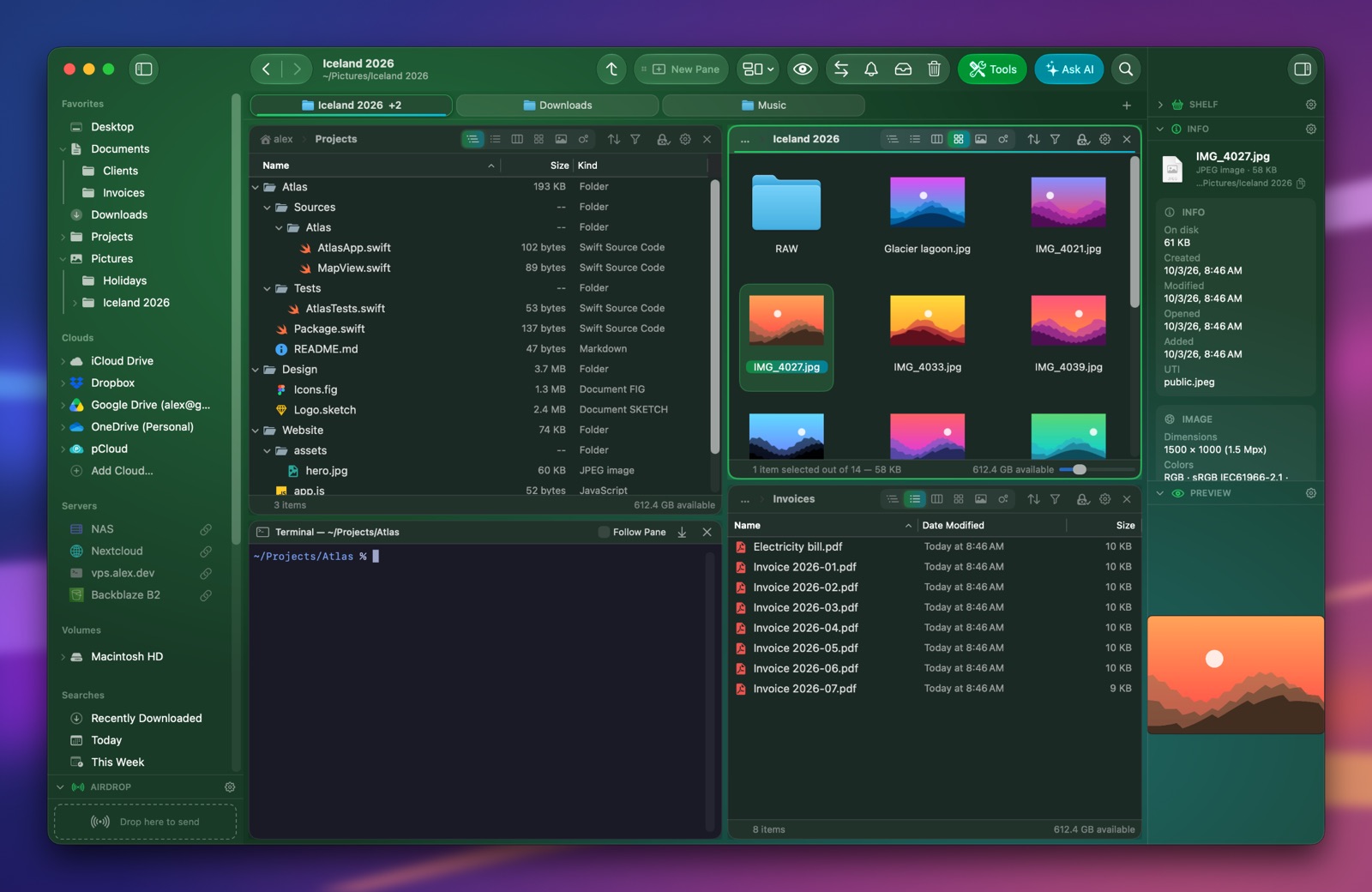1372x892 pixels.
Task: Open the search magnifier in toolbar
Action: pyautogui.click(x=1126, y=69)
